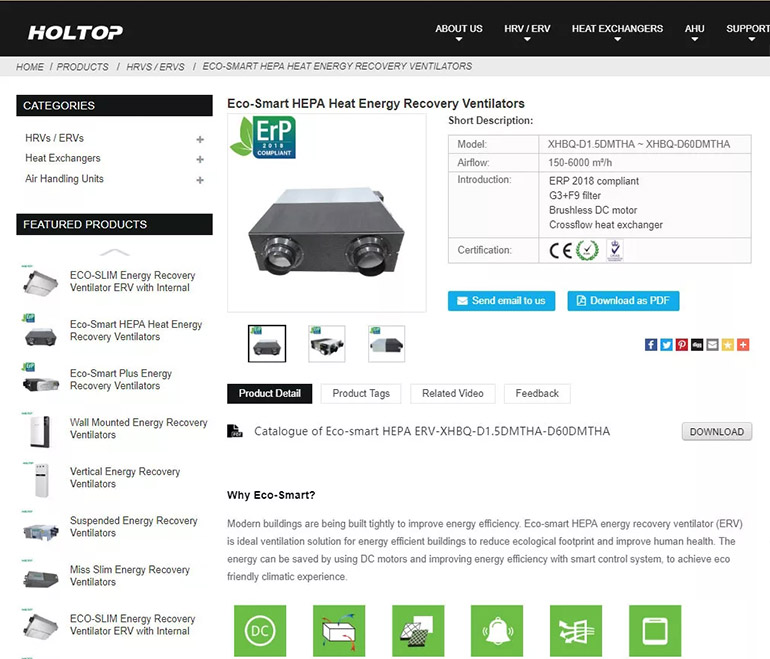Switch to the Feedback tab
The height and width of the screenshot is (659, 770).
(537, 393)
